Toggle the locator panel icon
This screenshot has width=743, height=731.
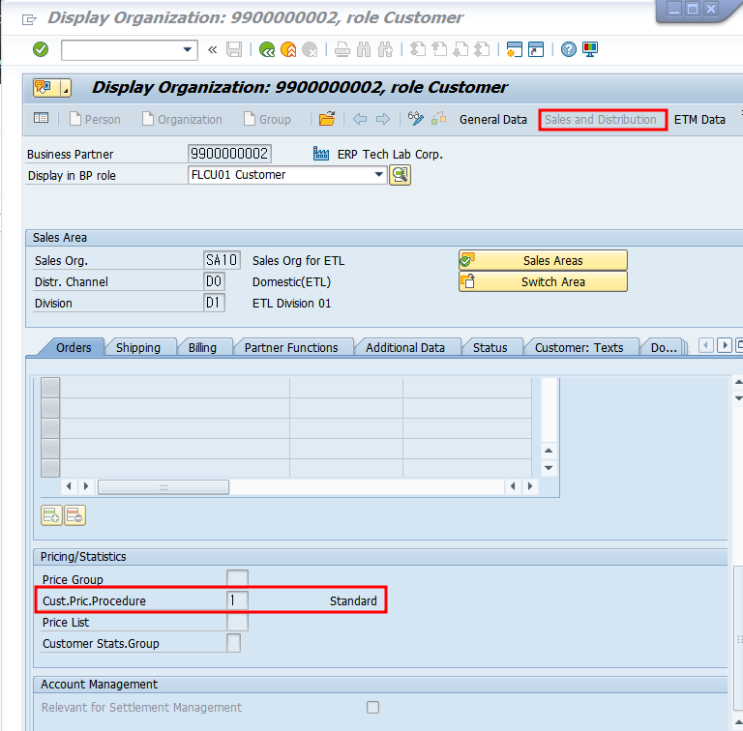(x=41, y=118)
